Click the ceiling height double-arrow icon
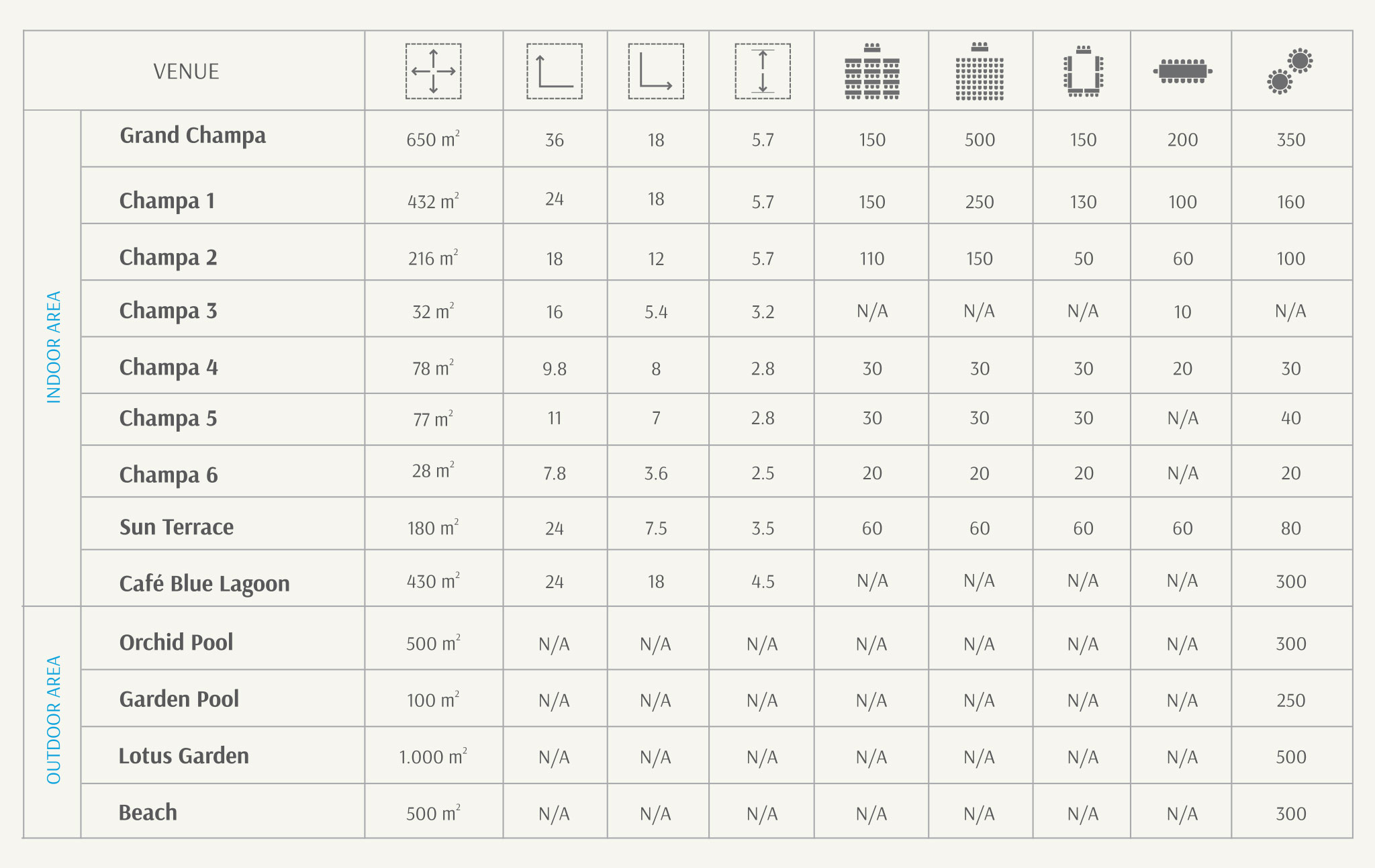 pos(763,71)
